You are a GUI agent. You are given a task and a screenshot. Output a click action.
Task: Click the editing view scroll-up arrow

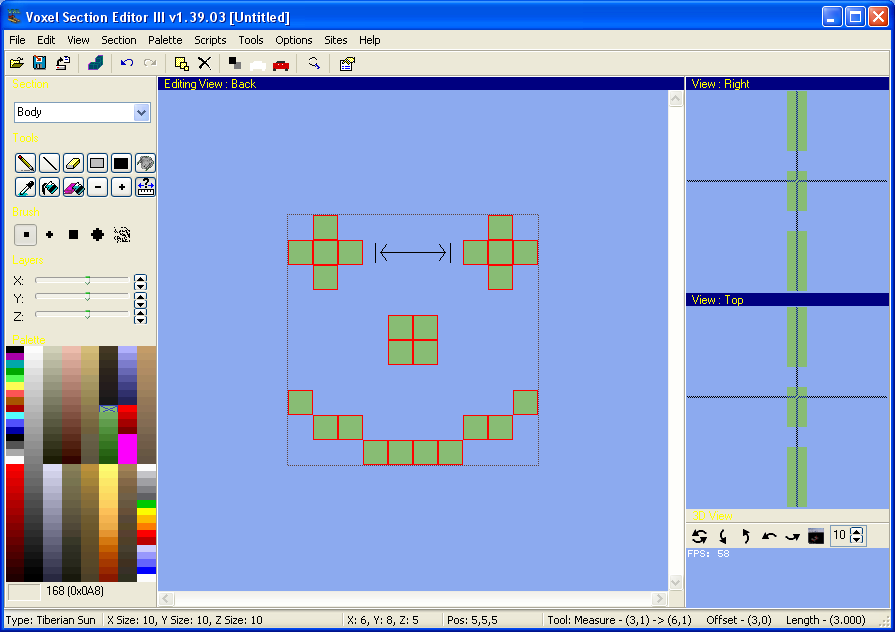click(676, 99)
